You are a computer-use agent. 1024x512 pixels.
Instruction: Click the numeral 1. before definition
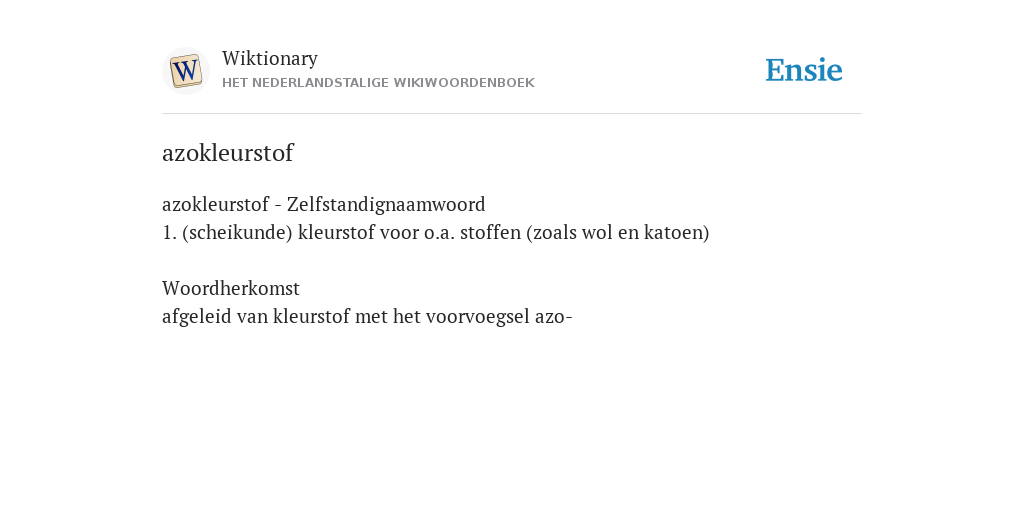click(169, 233)
